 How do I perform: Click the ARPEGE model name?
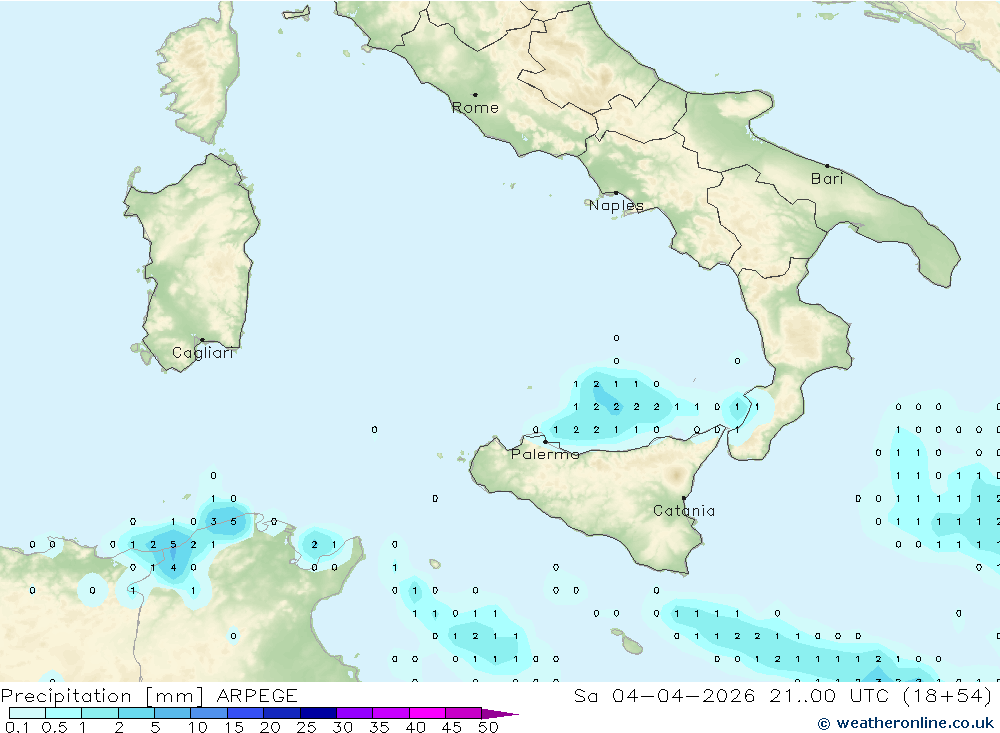click(x=256, y=696)
